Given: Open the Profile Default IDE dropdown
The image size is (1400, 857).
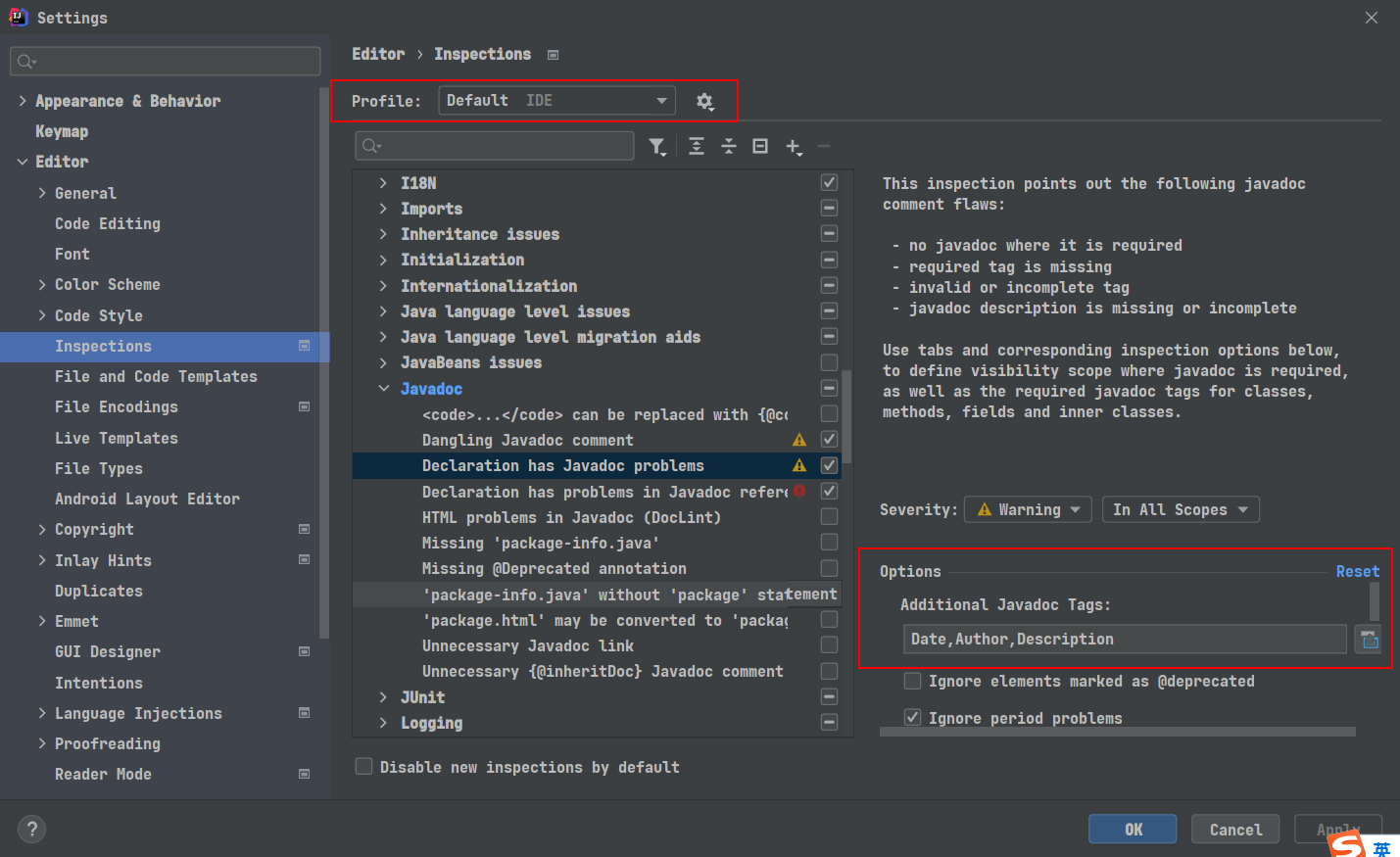Looking at the screenshot, I should tap(557, 100).
